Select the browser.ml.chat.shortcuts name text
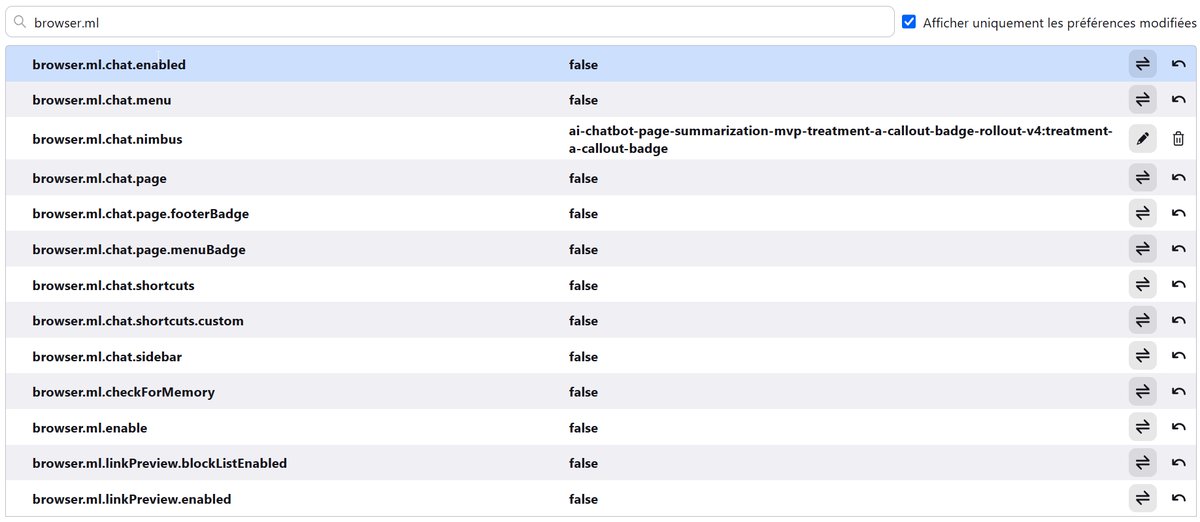 (113, 285)
